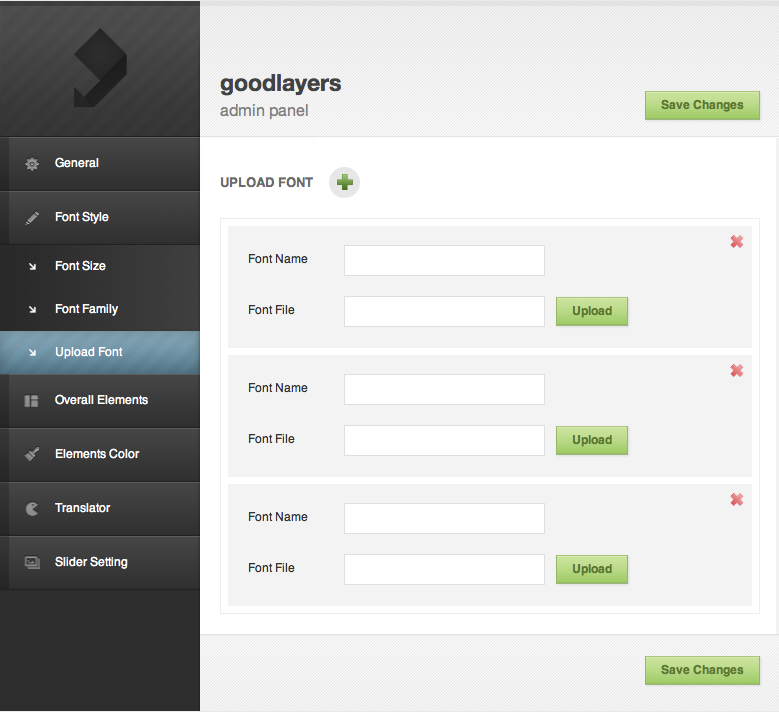Open the Translator settings
The image size is (779, 713).
click(x=82, y=508)
